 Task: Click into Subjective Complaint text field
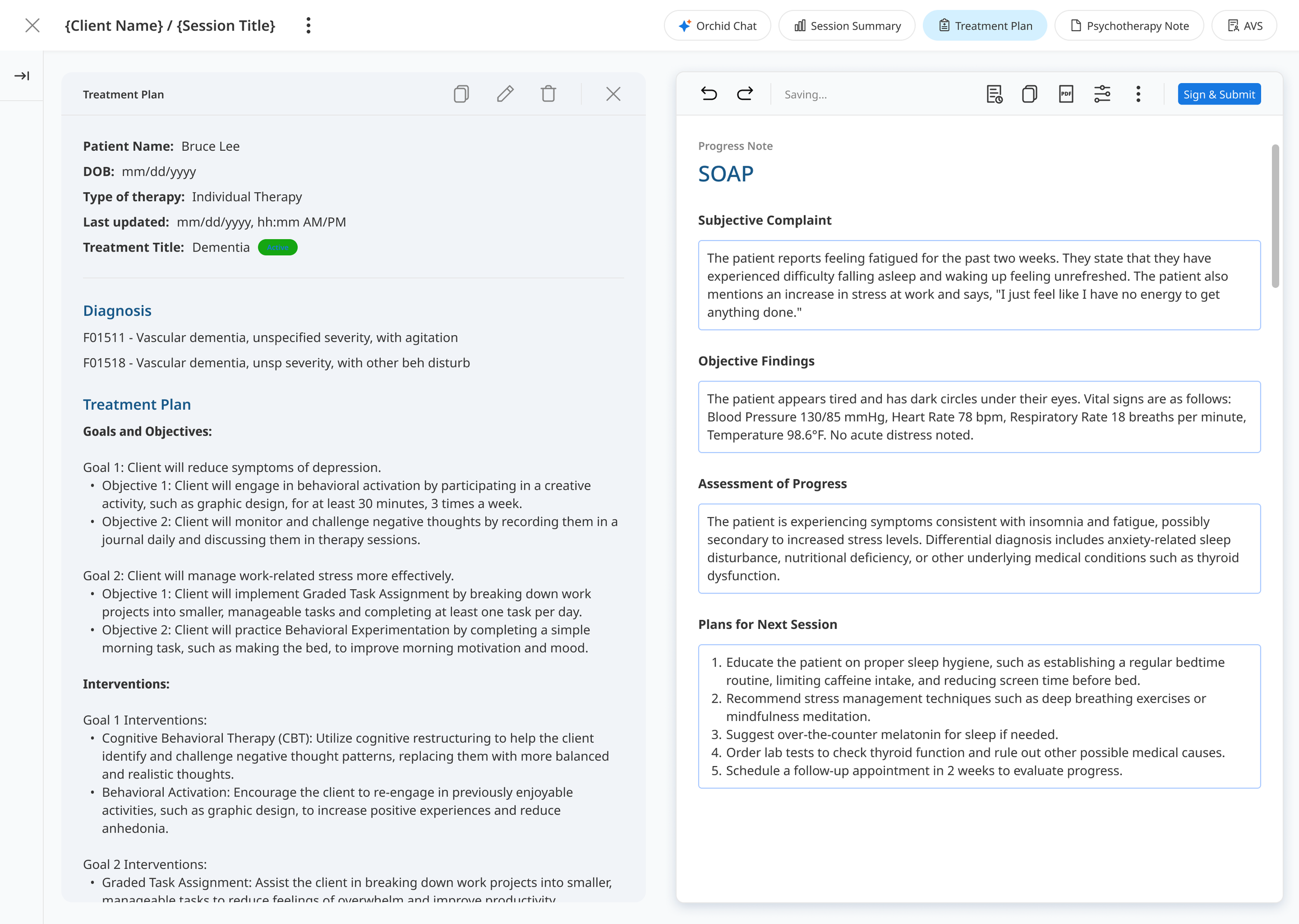coord(979,285)
